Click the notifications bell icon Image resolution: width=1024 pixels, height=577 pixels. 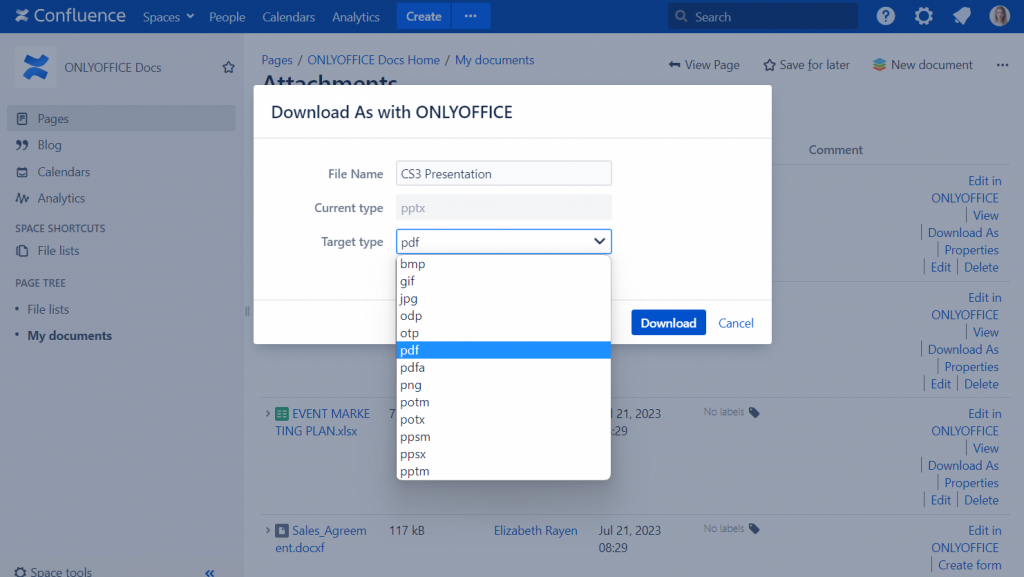[x=959, y=16]
